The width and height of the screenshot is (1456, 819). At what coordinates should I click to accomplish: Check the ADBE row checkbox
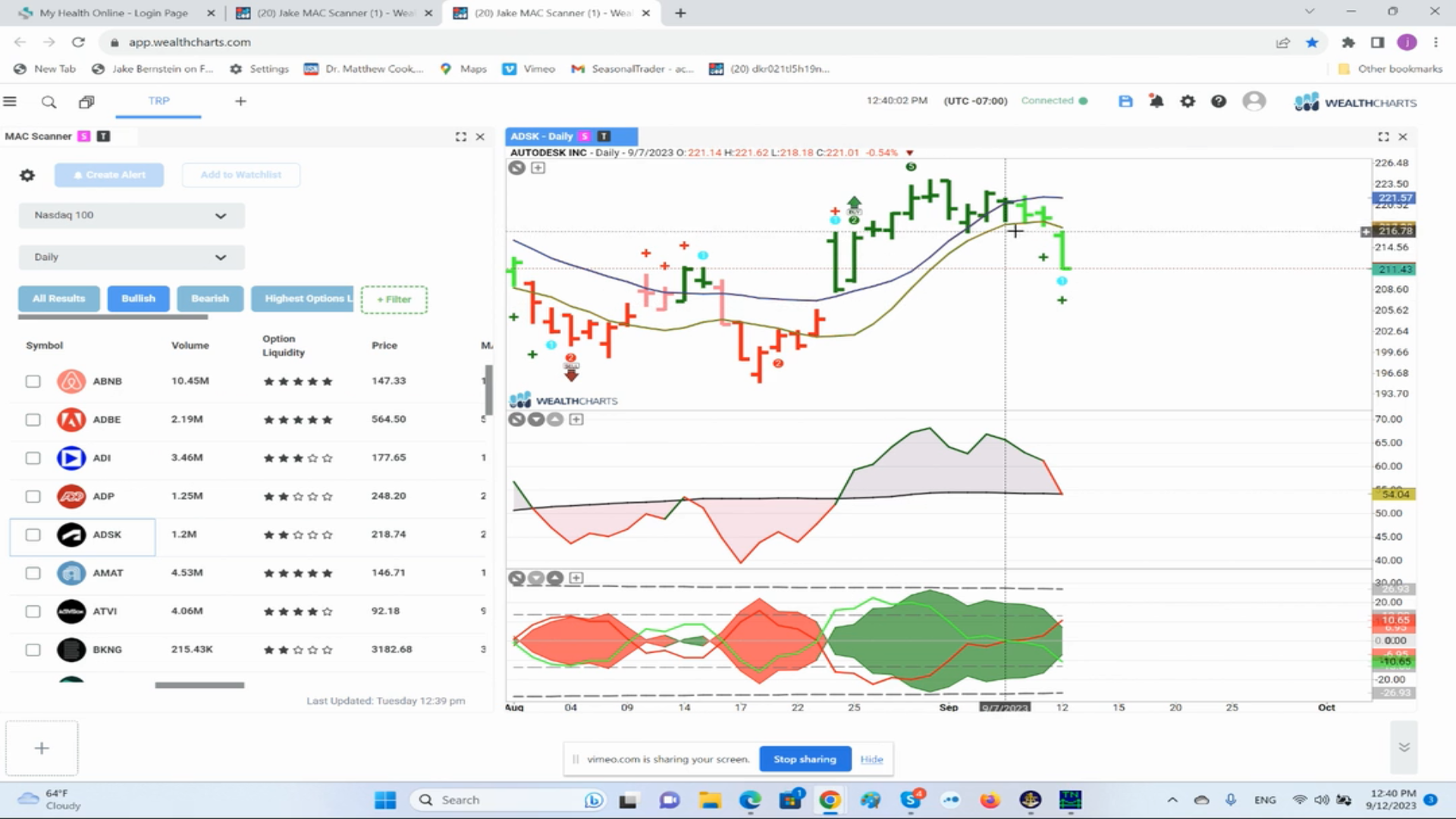tap(33, 419)
